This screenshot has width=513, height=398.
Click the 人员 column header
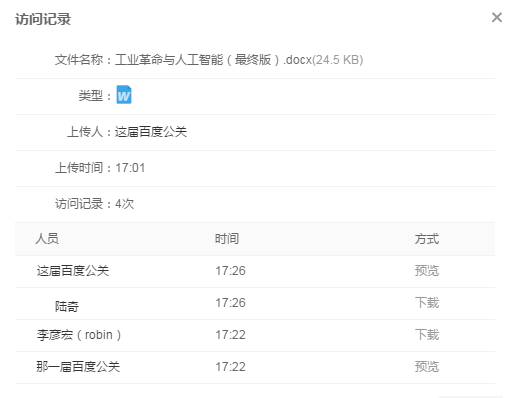47,239
